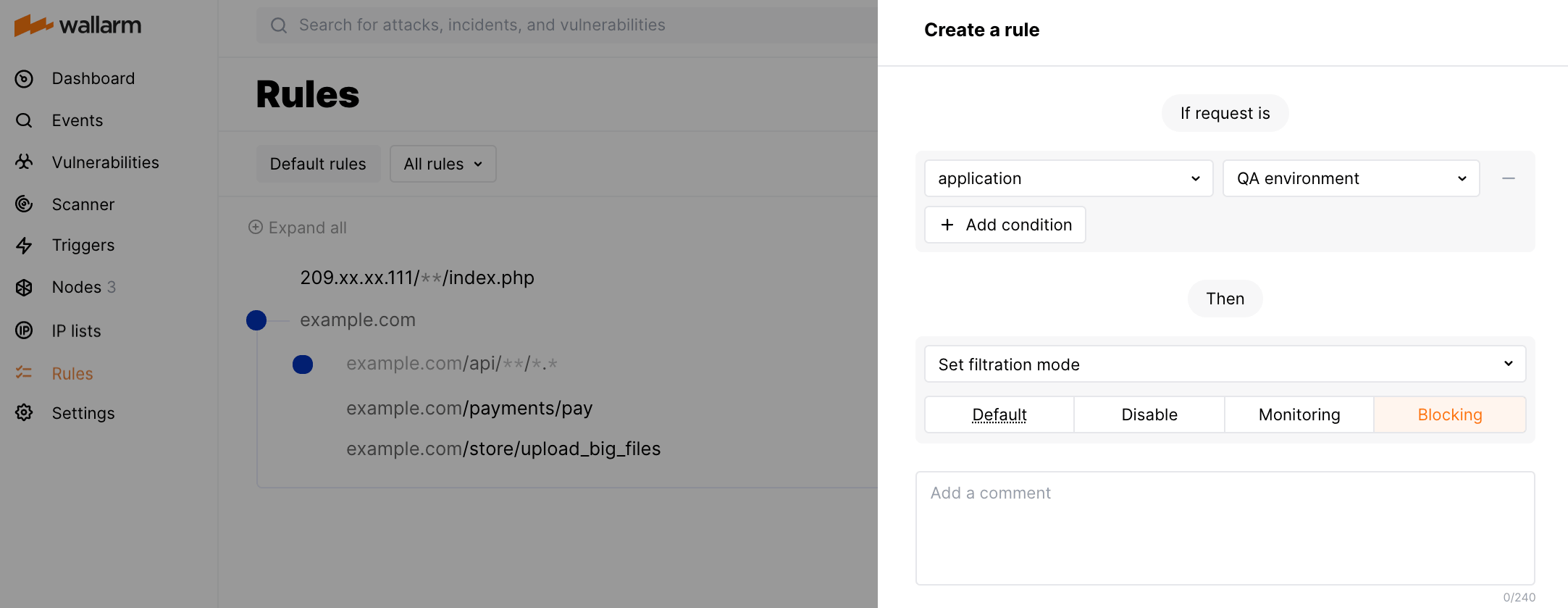Remove the application condition with minus icon

pyautogui.click(x=1508, y=178)
